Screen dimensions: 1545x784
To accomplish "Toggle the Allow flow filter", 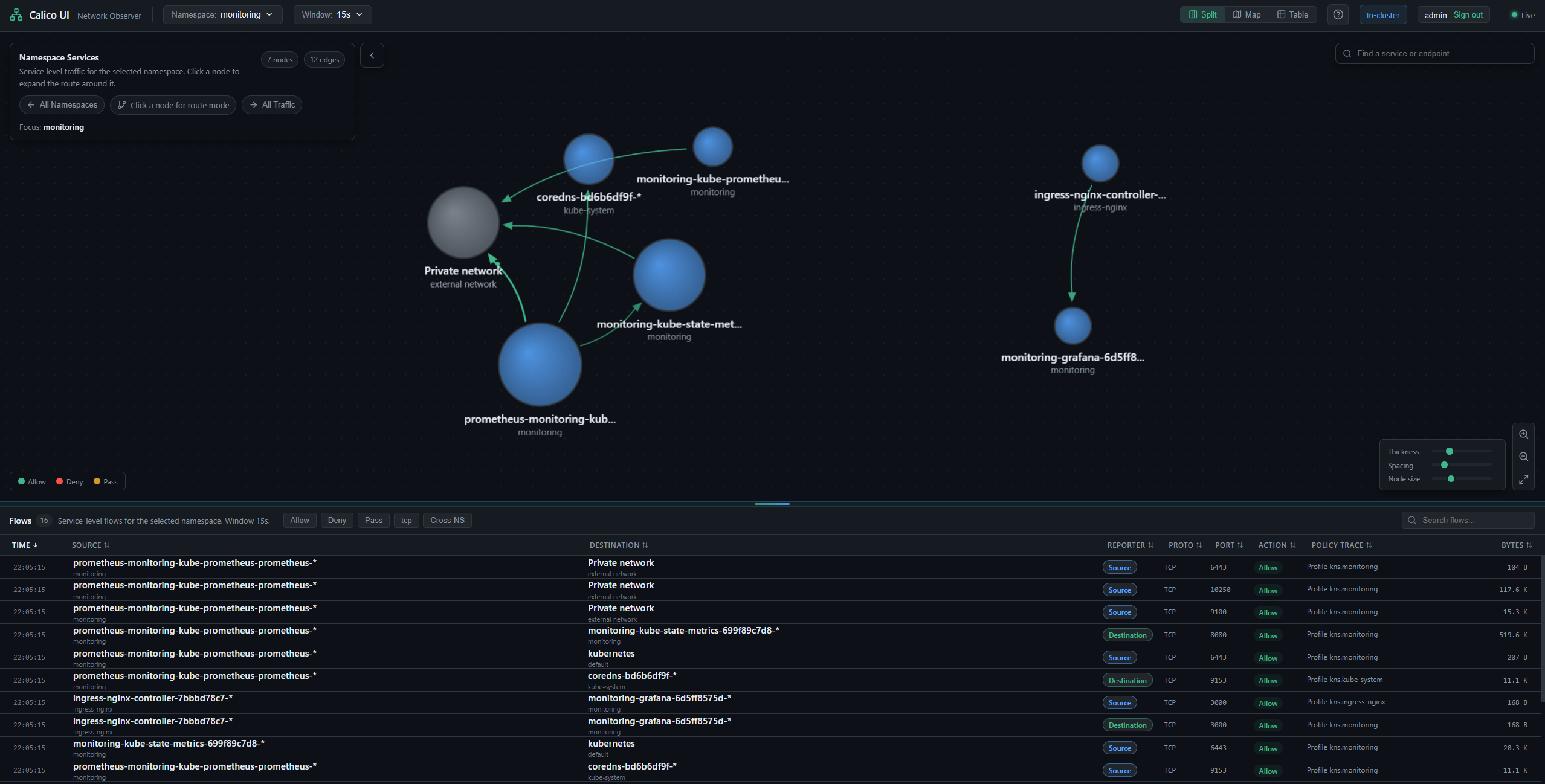I will [300, 520].
